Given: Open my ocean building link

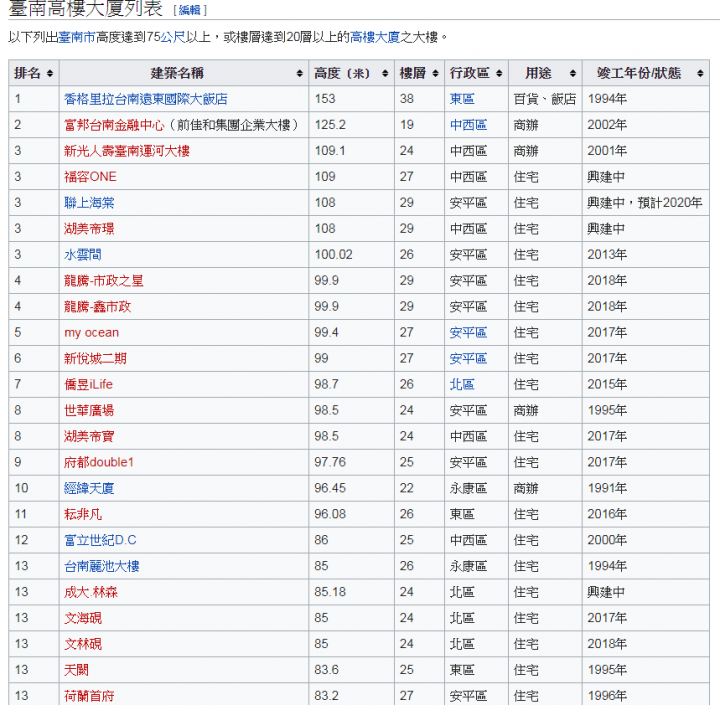Looking at the screenshot, I should click(91, 333).
